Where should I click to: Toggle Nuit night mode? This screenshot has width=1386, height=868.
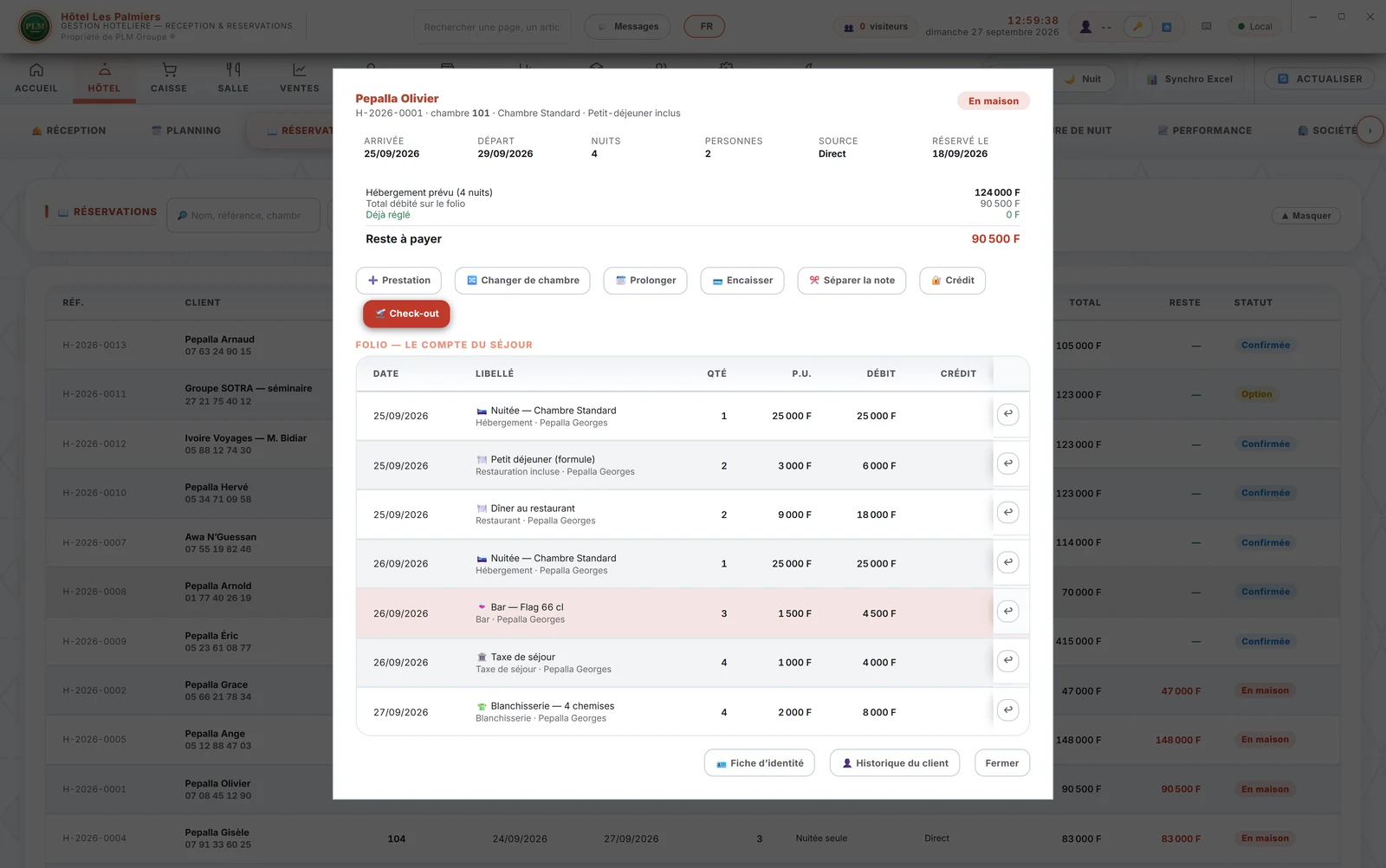click(x=1084, y=79)
